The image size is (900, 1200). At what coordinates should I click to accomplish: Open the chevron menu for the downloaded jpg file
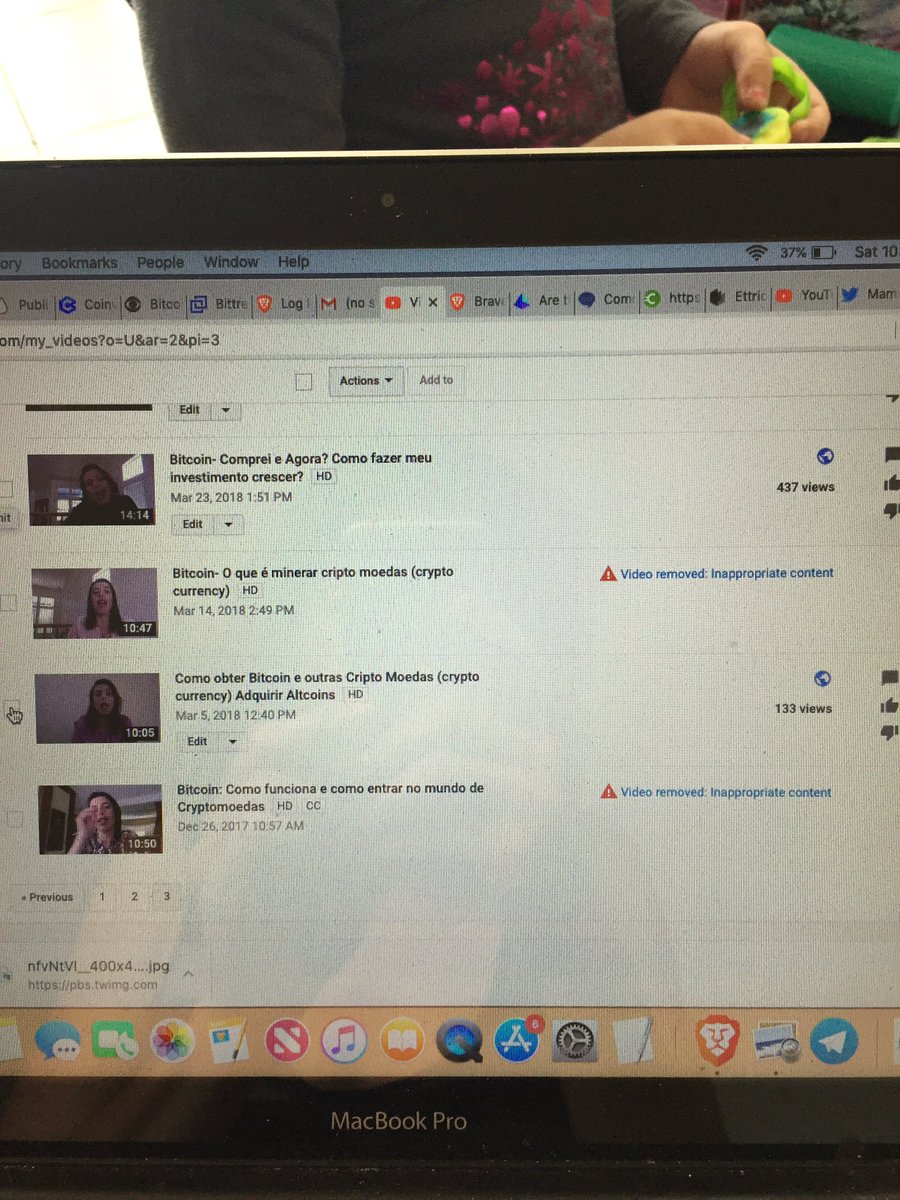tap(190, 972)
